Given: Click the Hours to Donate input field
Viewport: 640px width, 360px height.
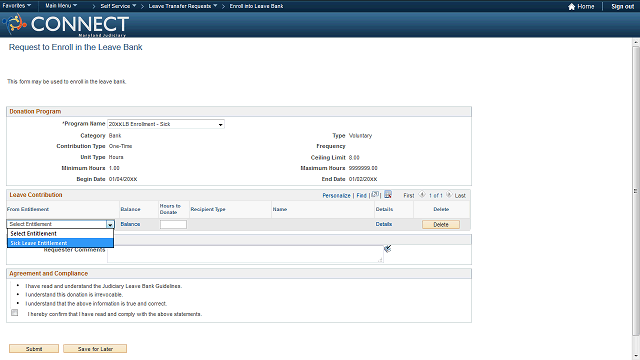Looking at the screenshot, I should pyautogui.click(x=173, y=224).
